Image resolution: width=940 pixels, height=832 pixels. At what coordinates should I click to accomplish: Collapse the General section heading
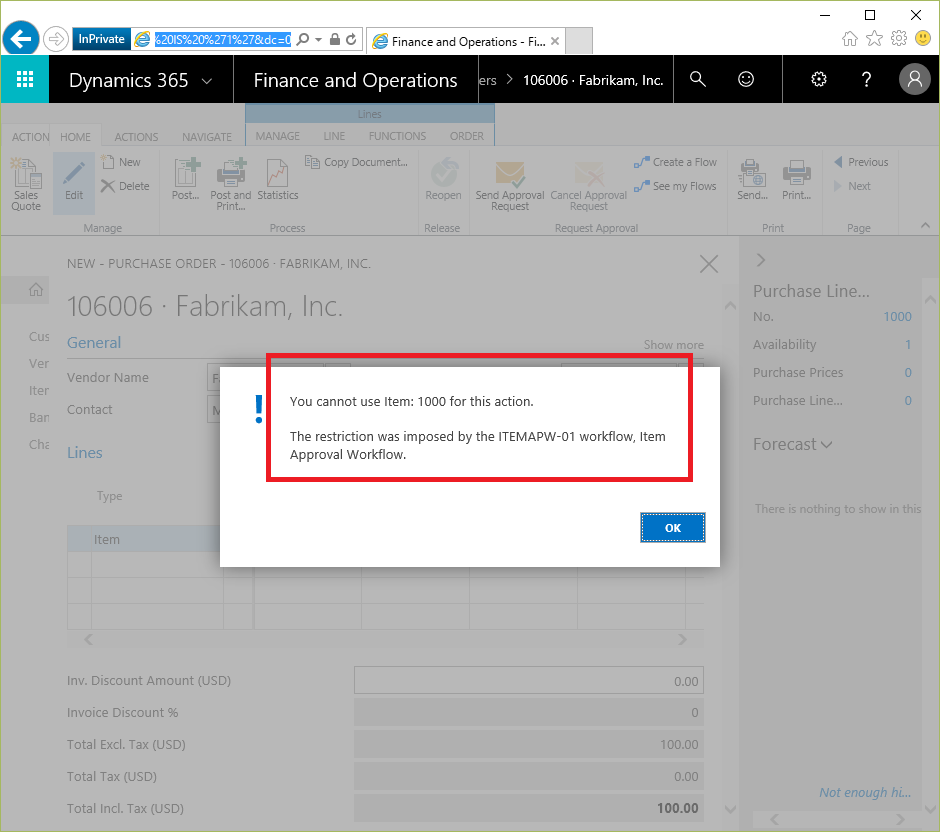[94, 342]
